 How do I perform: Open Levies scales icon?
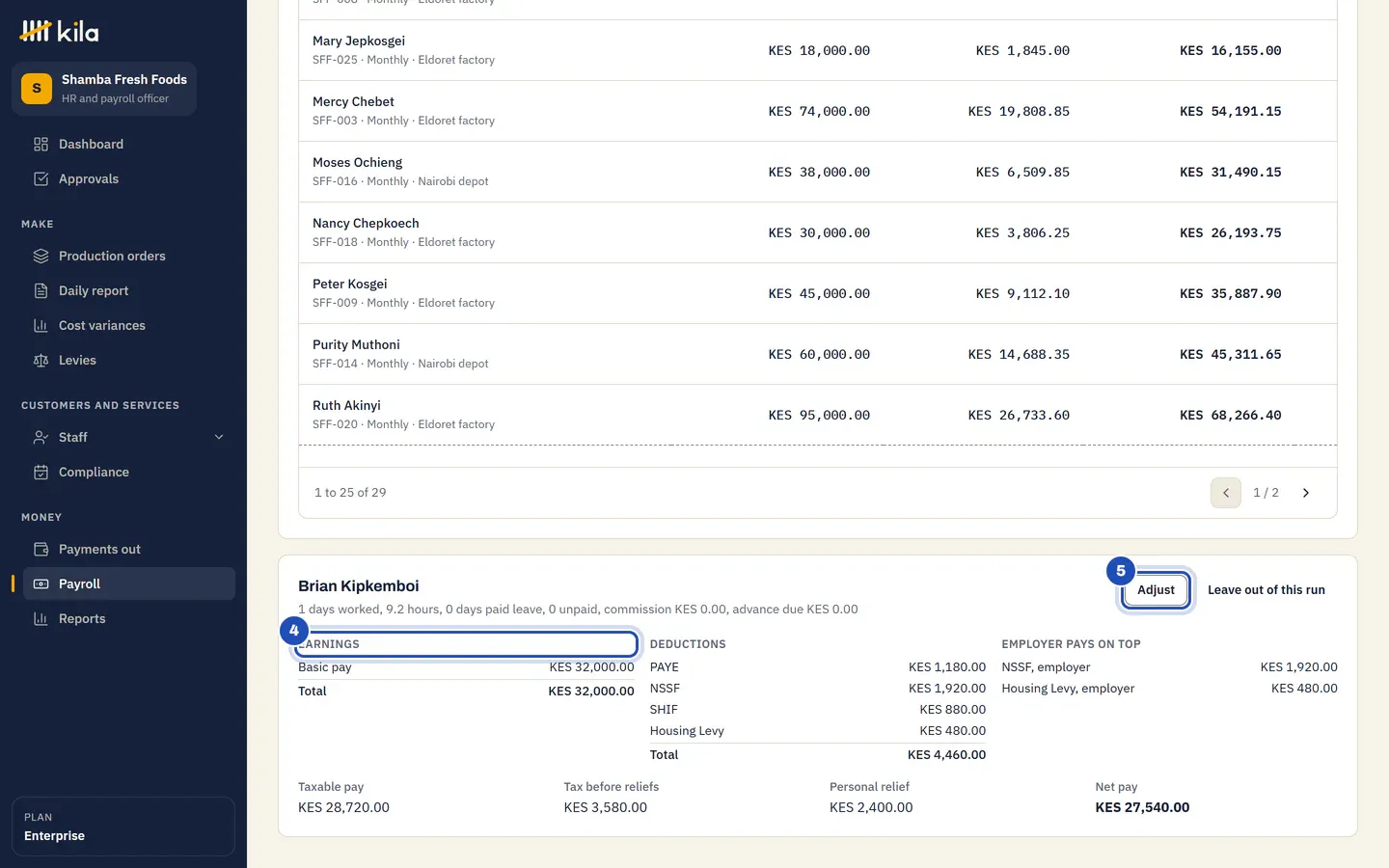coord(41,361)
